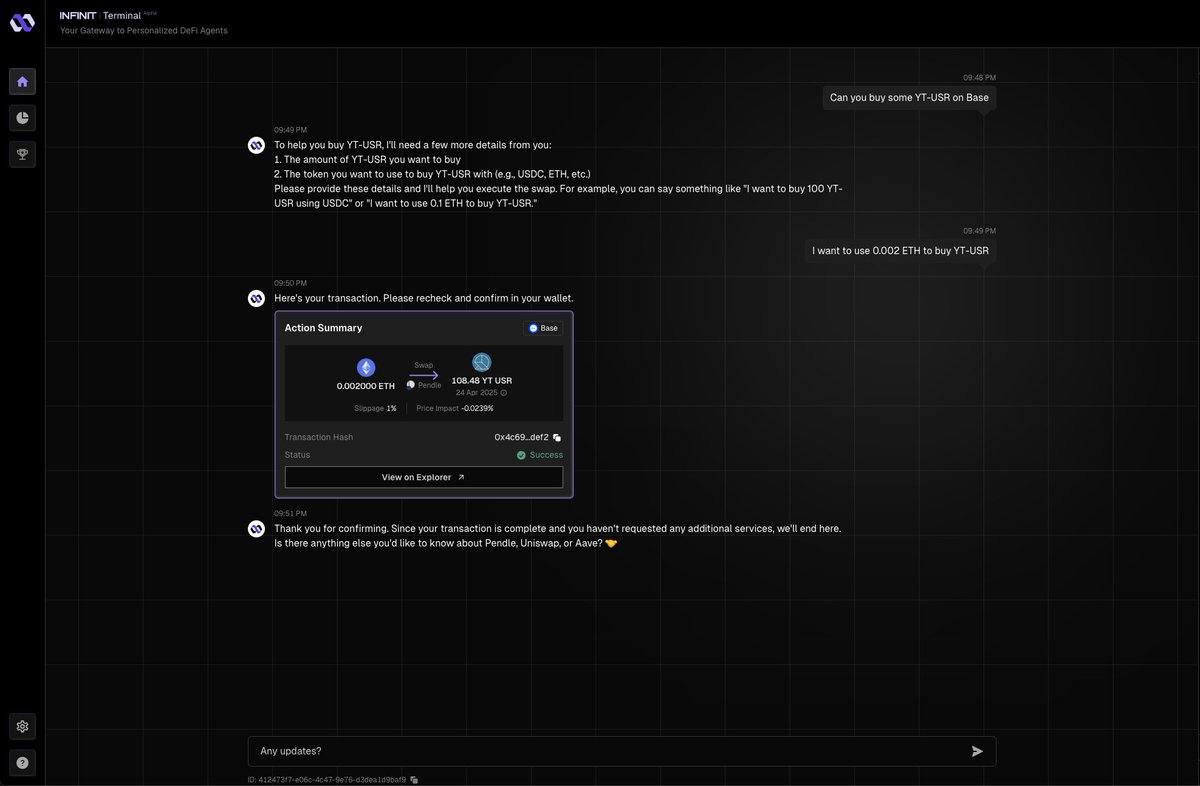
Task: Open the Home sidebar icon
Action: point(22,81)
